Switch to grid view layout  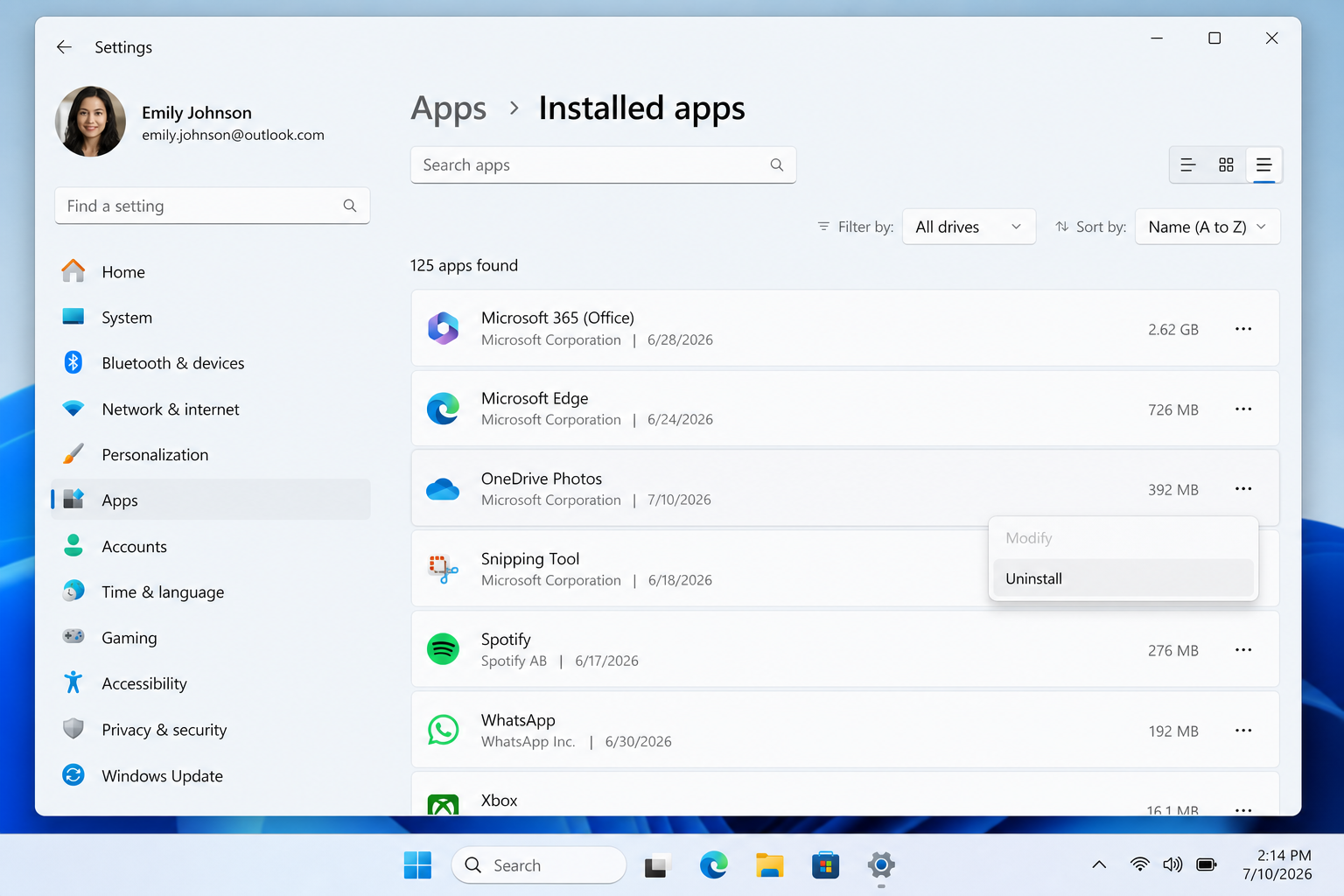[x=1226, y=165]
